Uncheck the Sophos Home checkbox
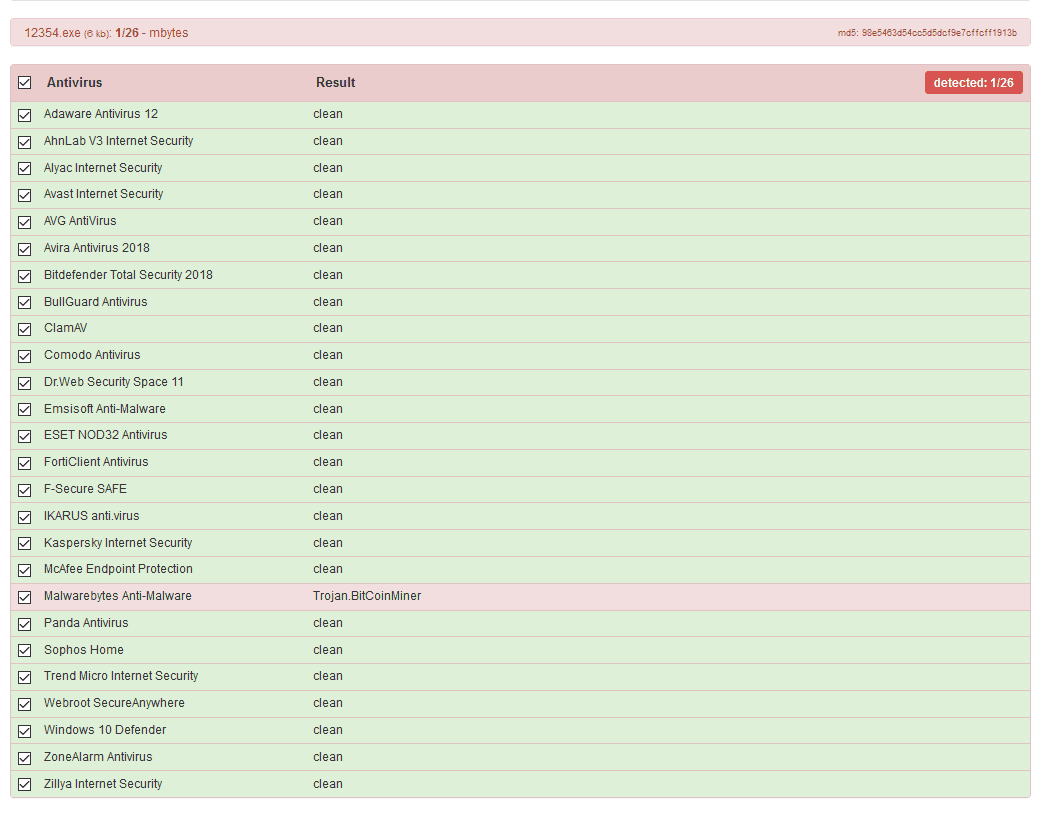This screenshot has width=1052, height=818. 25,651
